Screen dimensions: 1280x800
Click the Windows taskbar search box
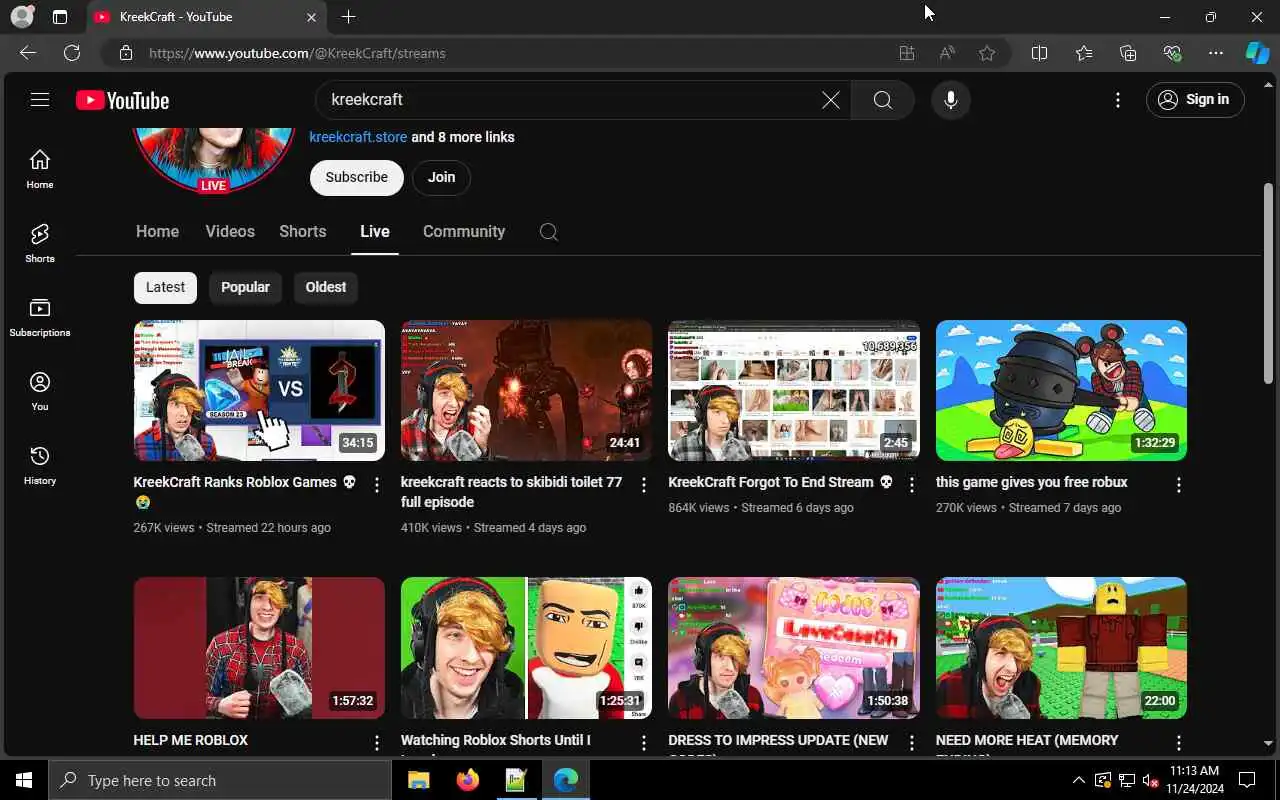pos(220,780)
